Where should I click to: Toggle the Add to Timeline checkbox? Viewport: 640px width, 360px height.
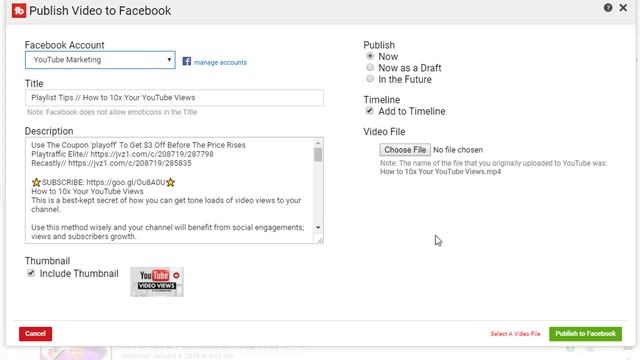coord(369,111)
